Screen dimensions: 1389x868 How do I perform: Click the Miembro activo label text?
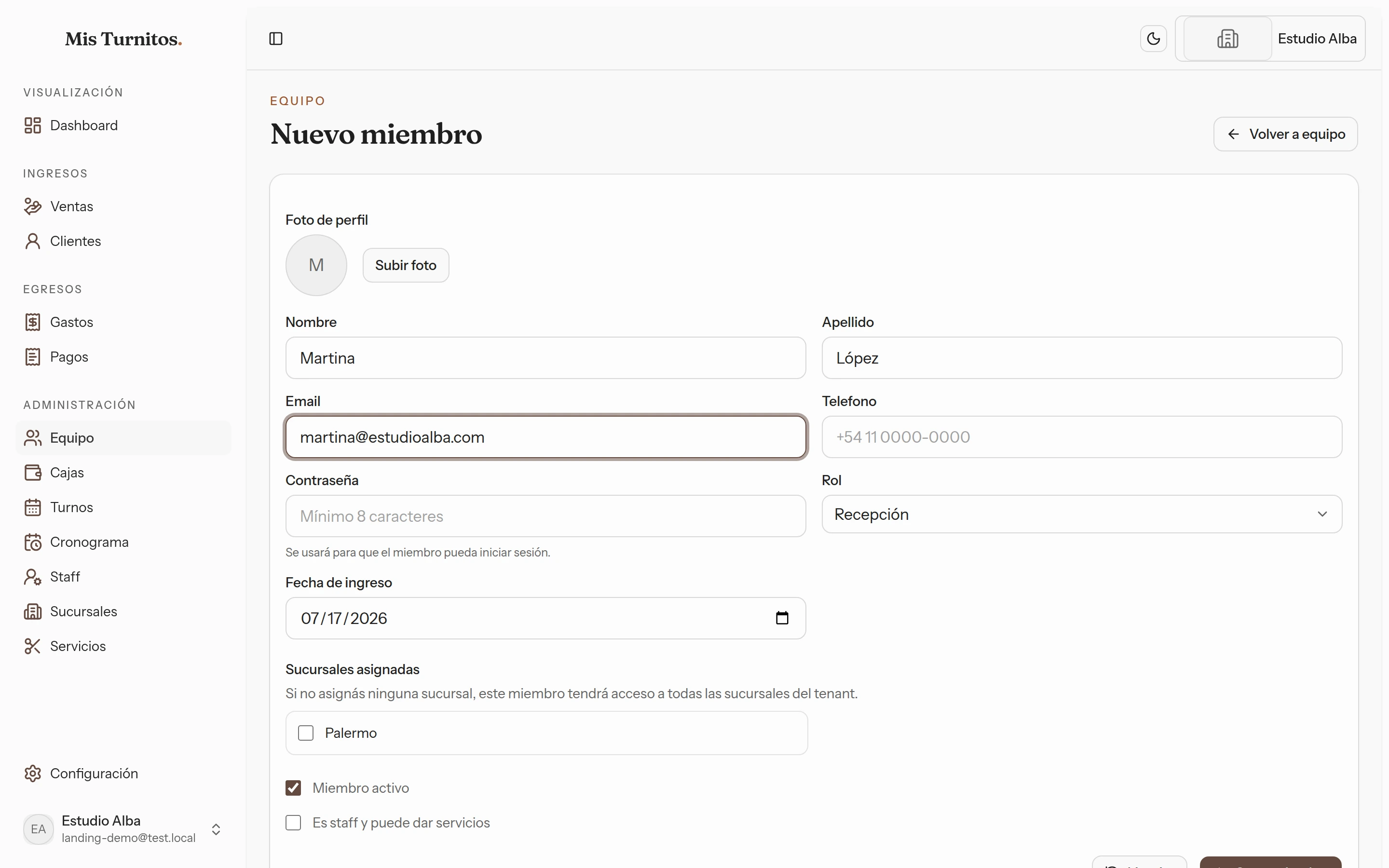click(360, 788)
